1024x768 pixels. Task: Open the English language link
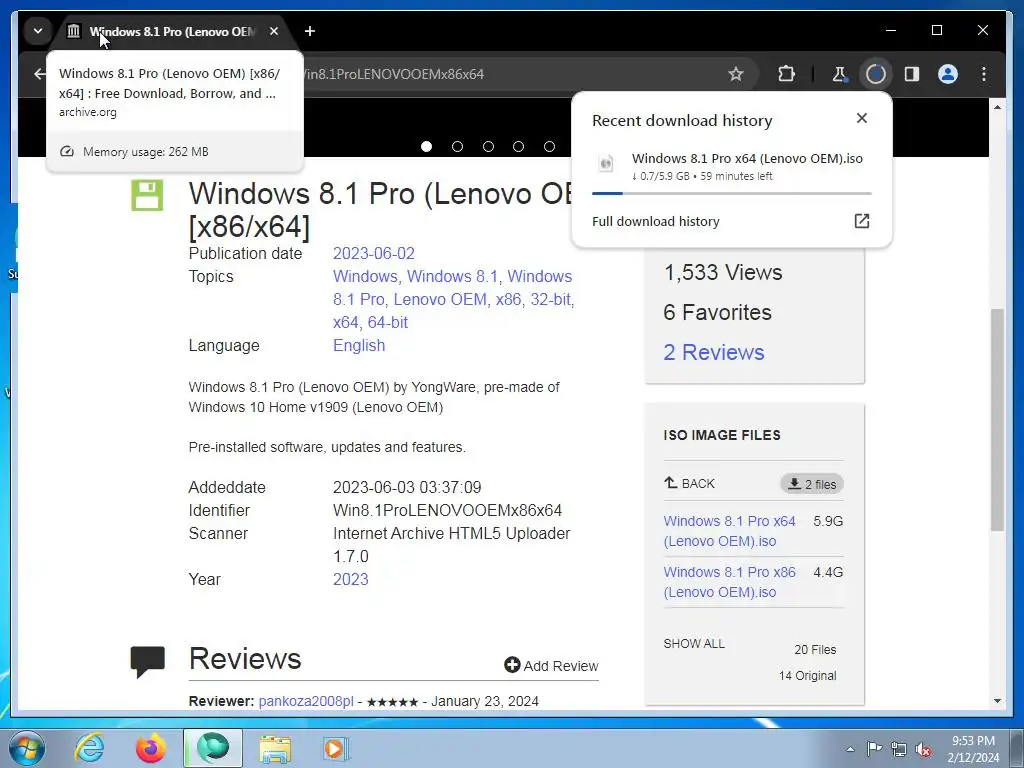click(359, 345)
